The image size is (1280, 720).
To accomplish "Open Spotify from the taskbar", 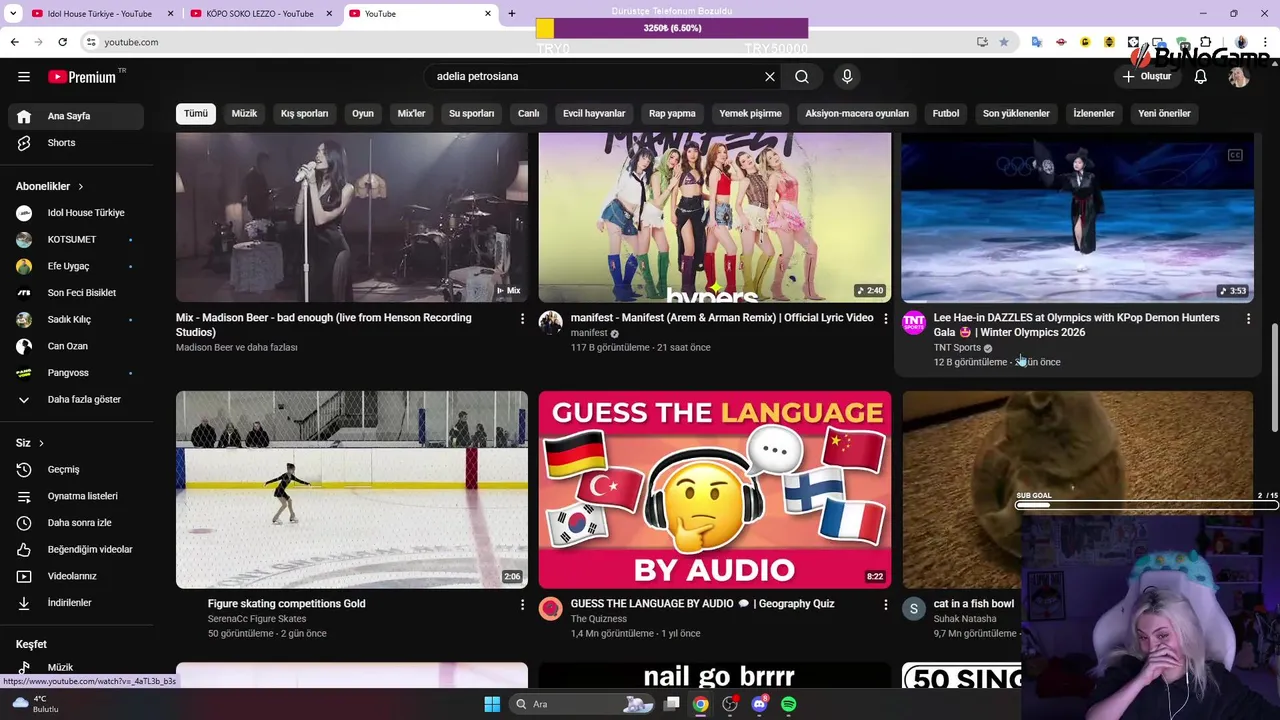I will click(788, 704).
